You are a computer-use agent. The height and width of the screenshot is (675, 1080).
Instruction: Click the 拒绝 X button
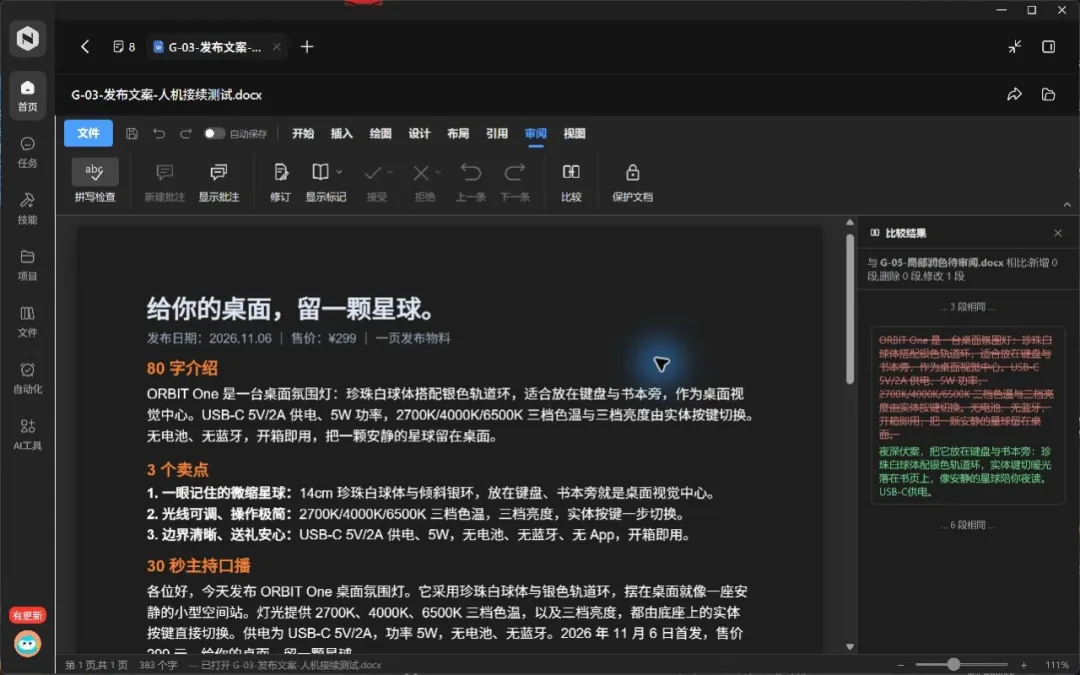421,172
